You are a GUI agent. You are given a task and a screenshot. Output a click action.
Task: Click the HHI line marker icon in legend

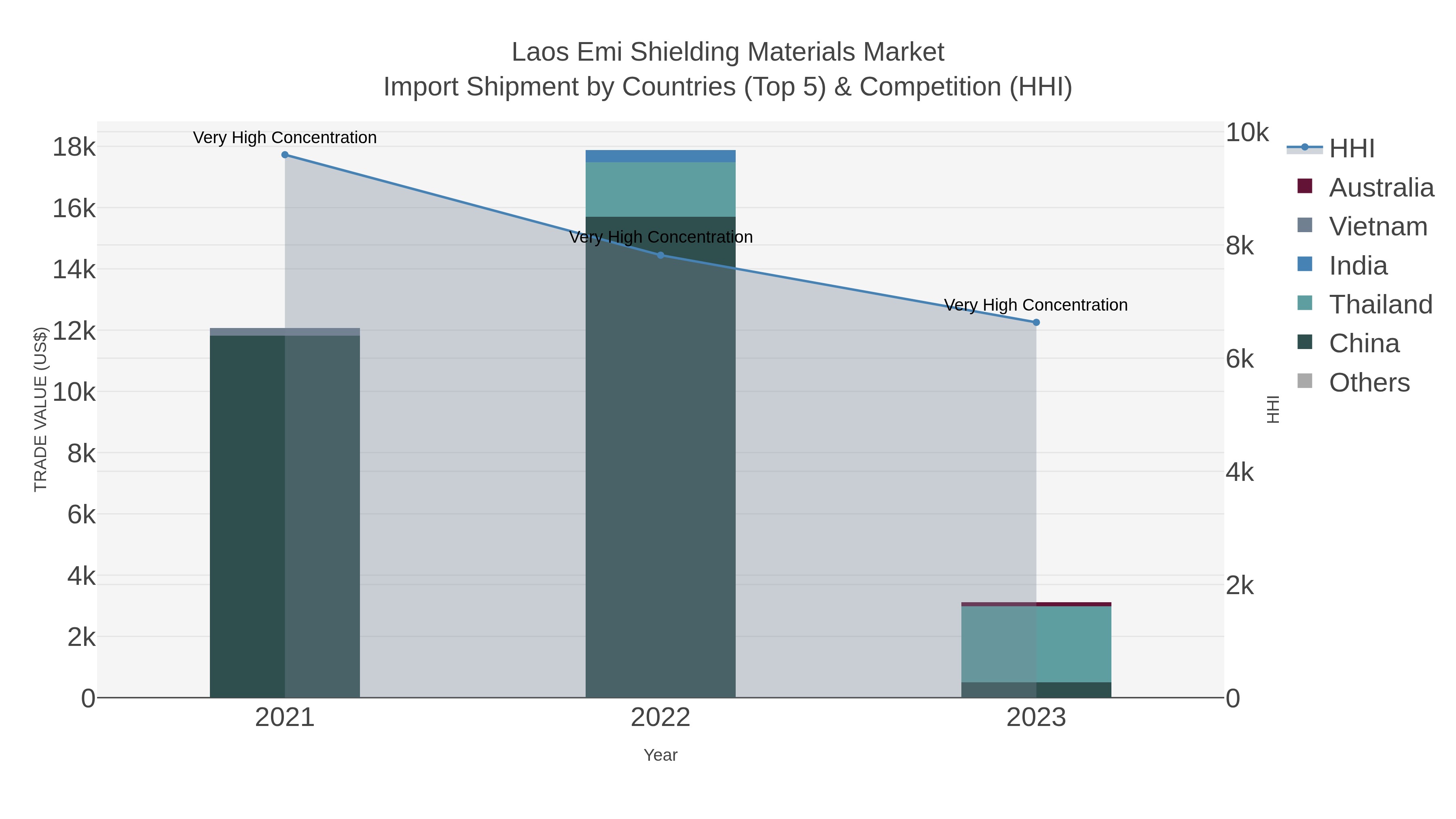(1304, 148)
